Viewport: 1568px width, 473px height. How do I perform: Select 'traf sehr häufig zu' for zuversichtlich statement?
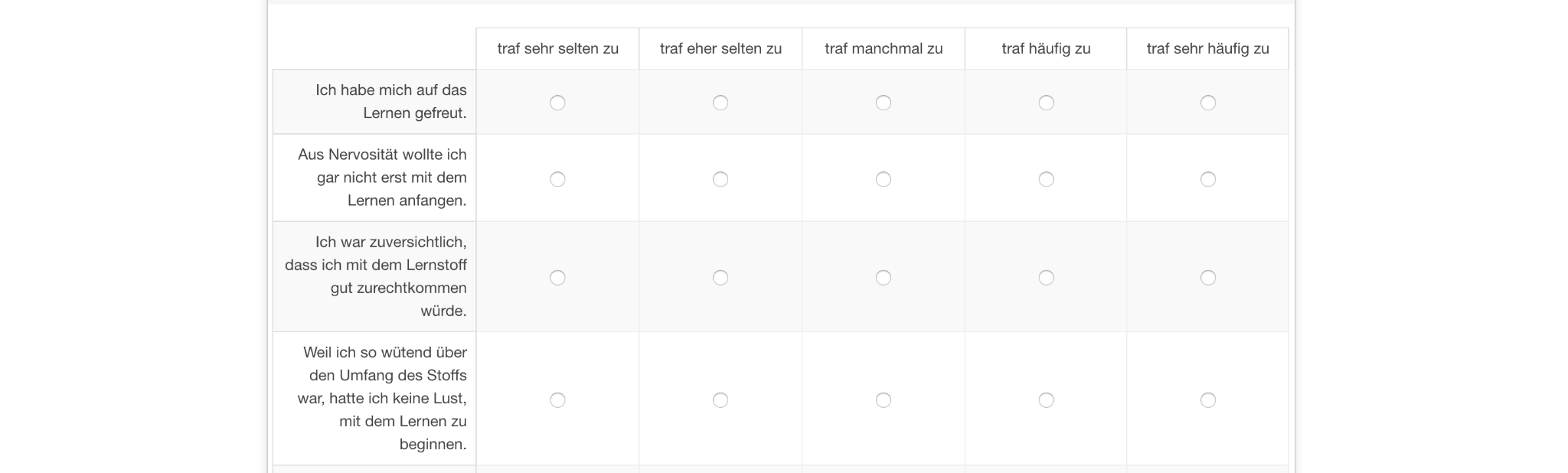click(x=1208, y=278)
